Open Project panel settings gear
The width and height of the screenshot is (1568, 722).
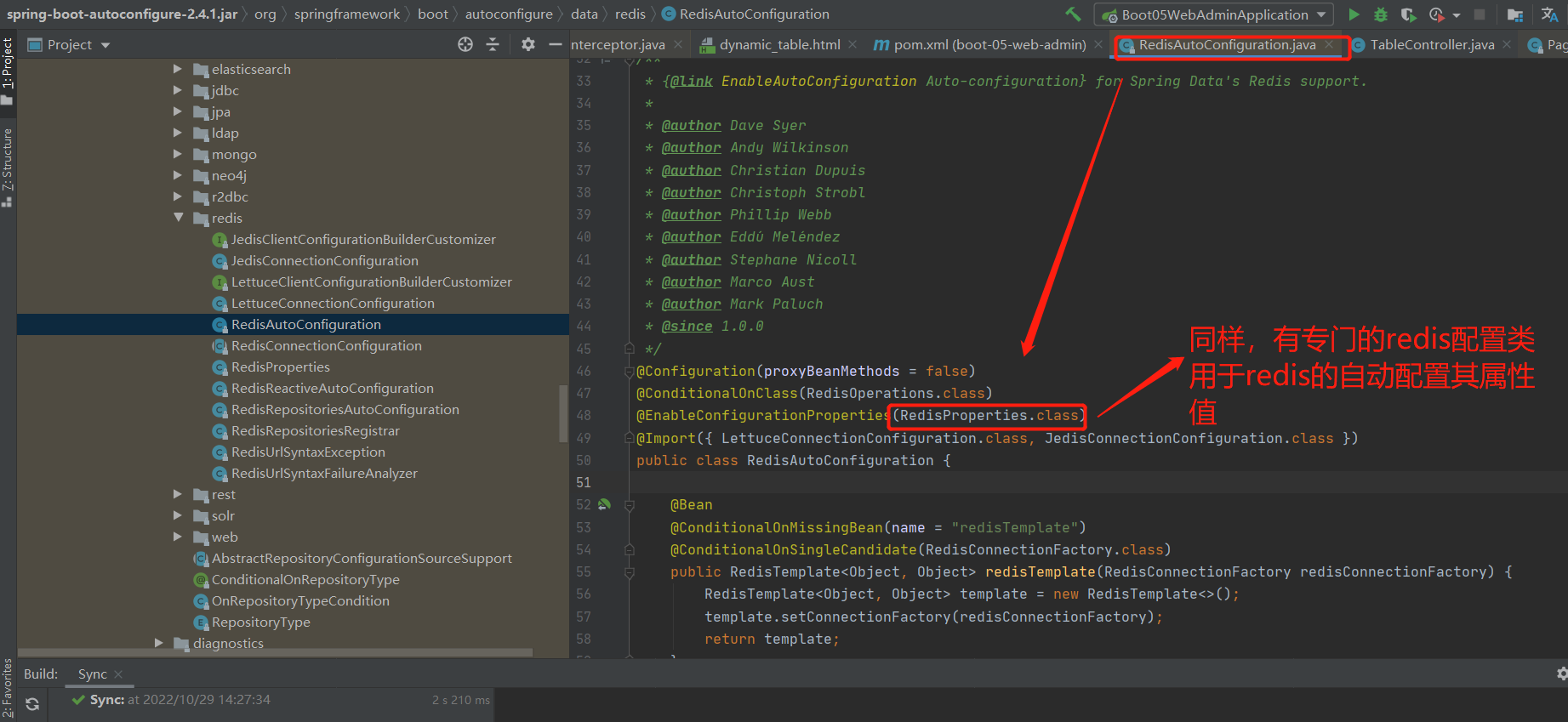coord(528,44)
